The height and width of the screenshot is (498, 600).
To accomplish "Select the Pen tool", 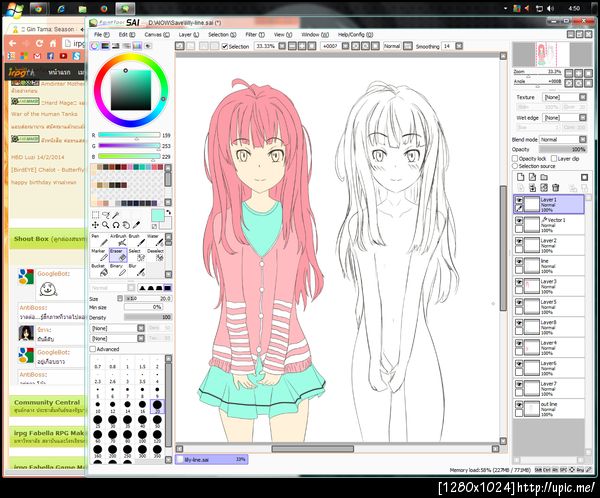I will click(99, 240).
